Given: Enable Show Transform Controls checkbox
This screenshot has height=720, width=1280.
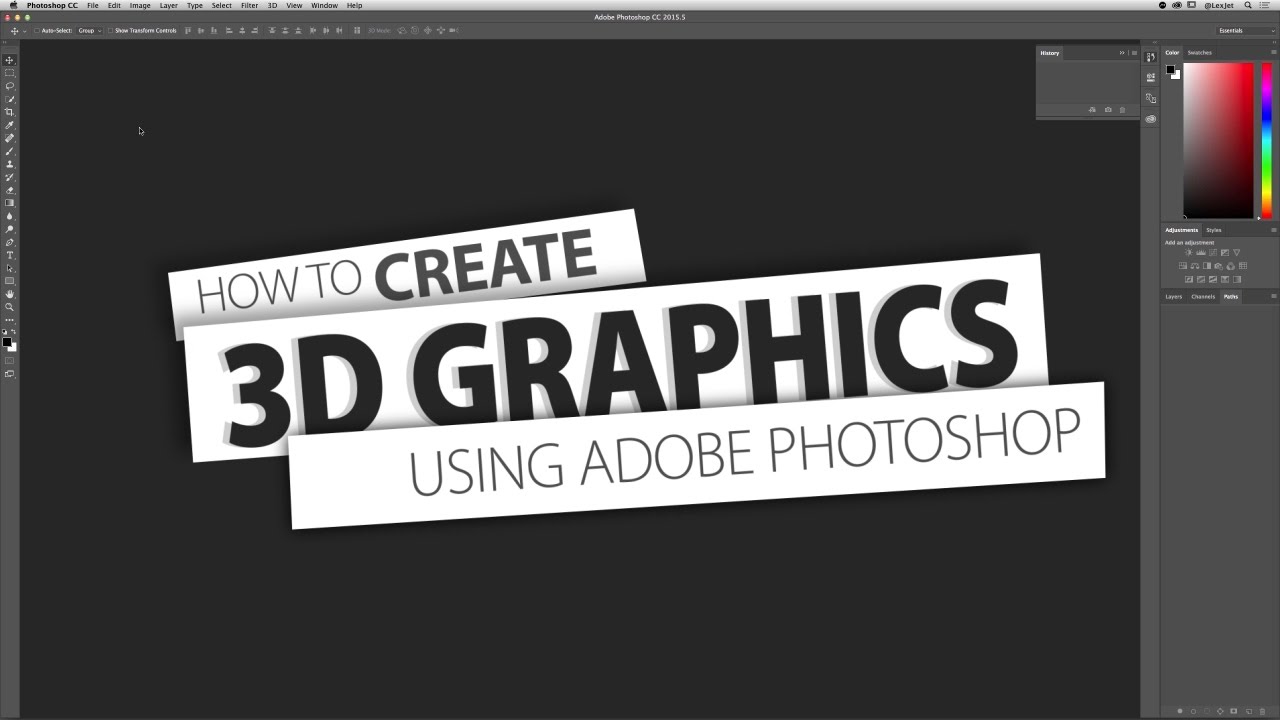Looking at the screenshot, I should click(110, 30).
